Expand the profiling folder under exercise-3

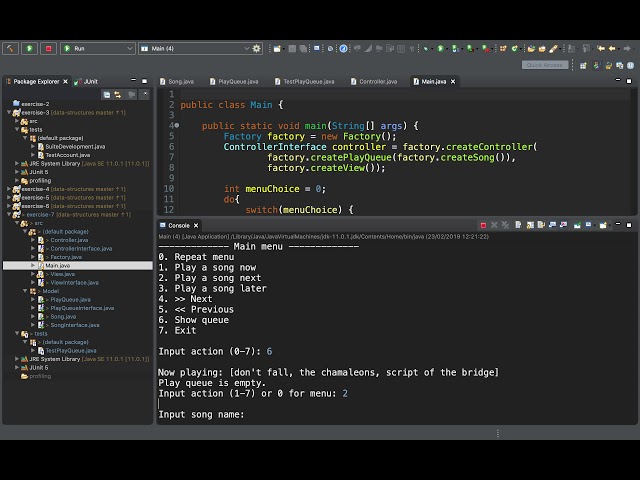(x=17, y=180)
